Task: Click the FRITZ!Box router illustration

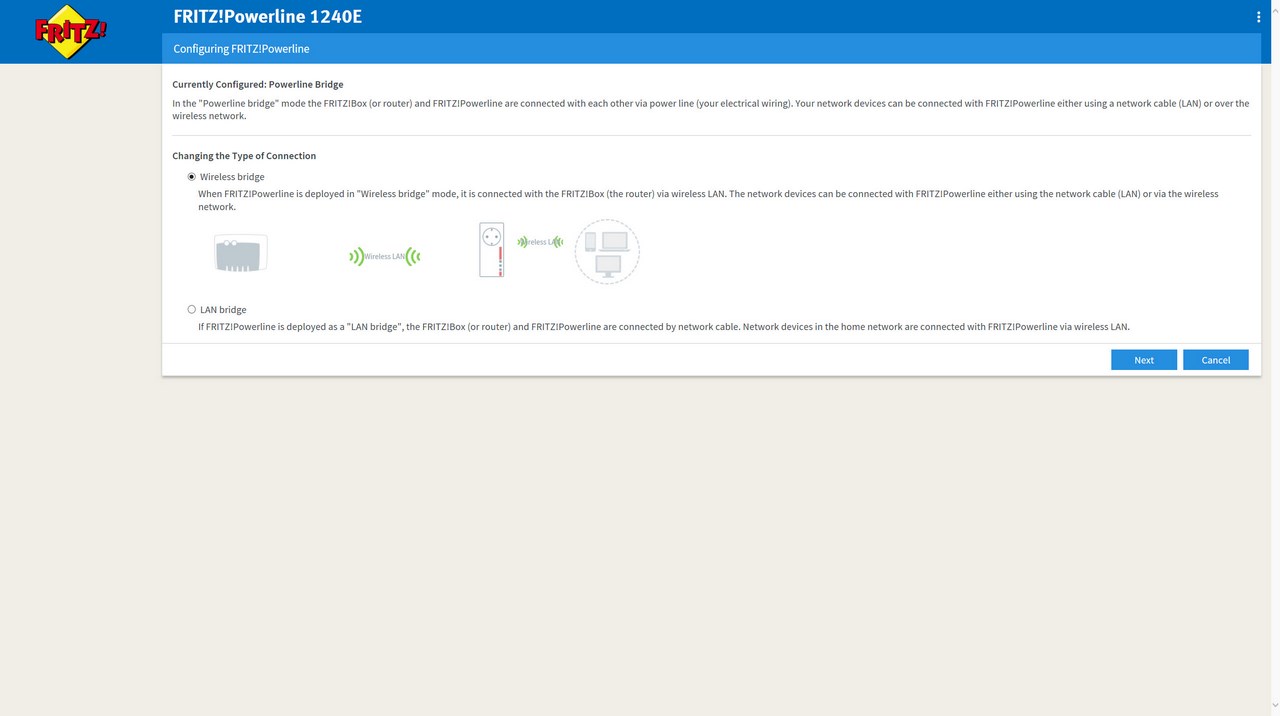Action: [x=241, y=253]
